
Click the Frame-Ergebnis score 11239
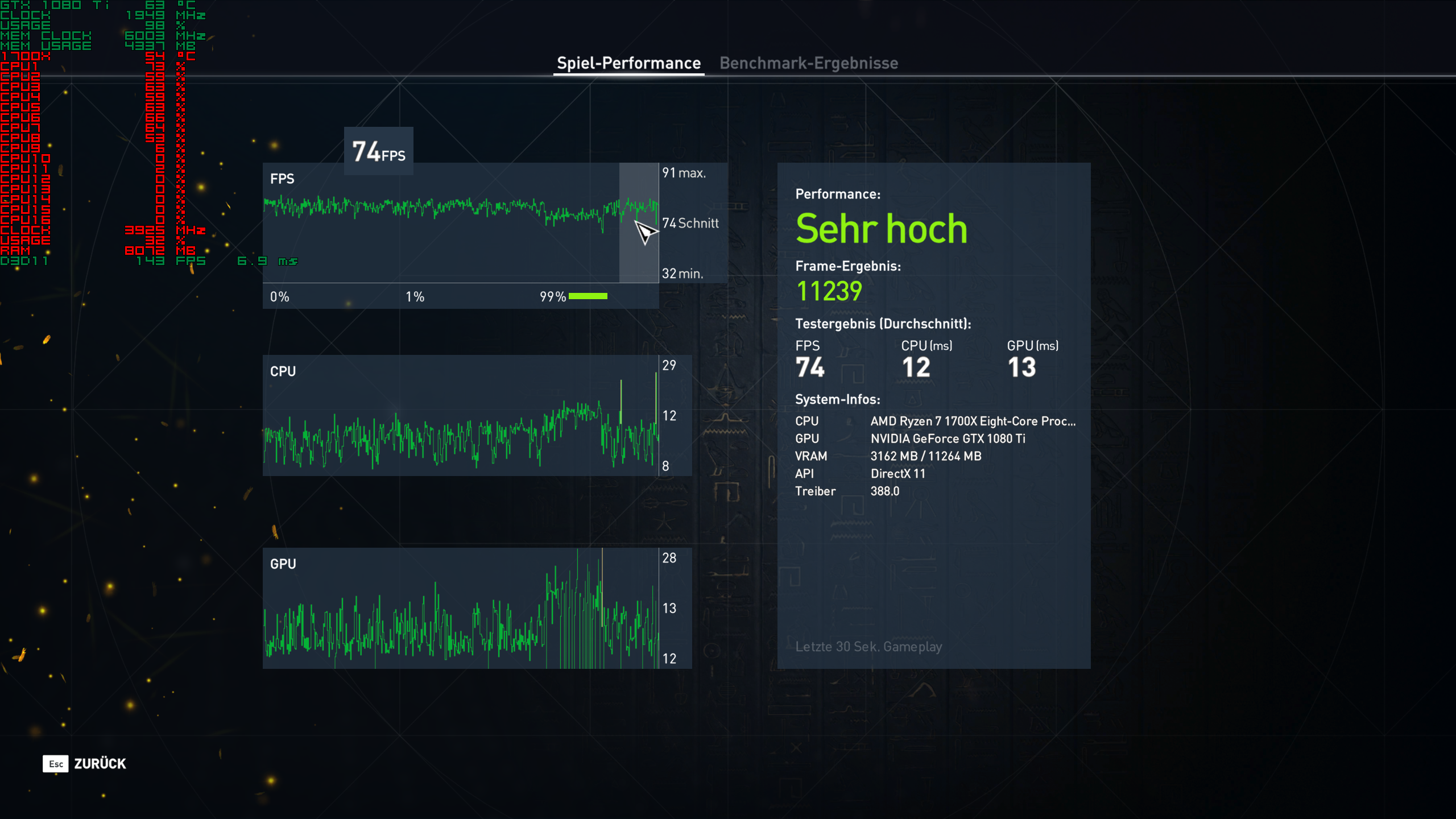829,291
